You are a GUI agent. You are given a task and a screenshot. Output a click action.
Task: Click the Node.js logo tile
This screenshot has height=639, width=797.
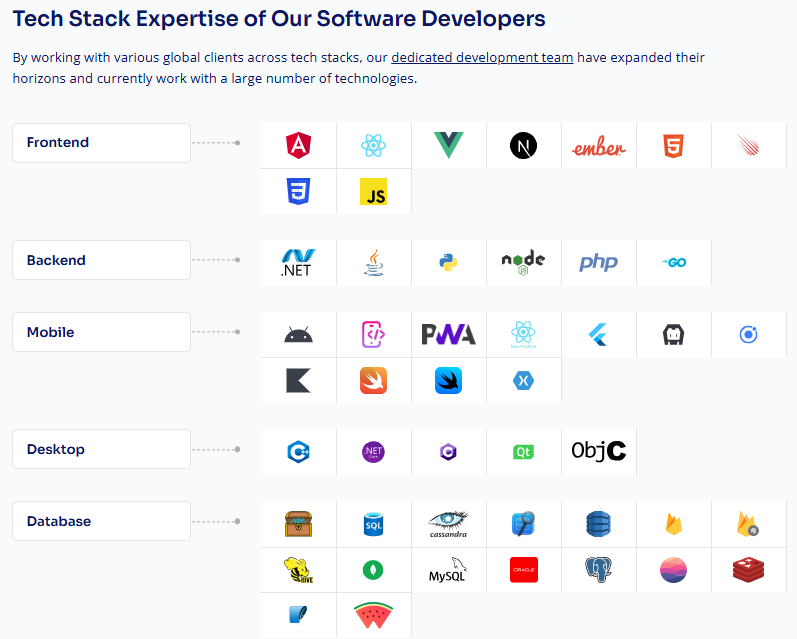pyautogui.click(x=523, y=262)
